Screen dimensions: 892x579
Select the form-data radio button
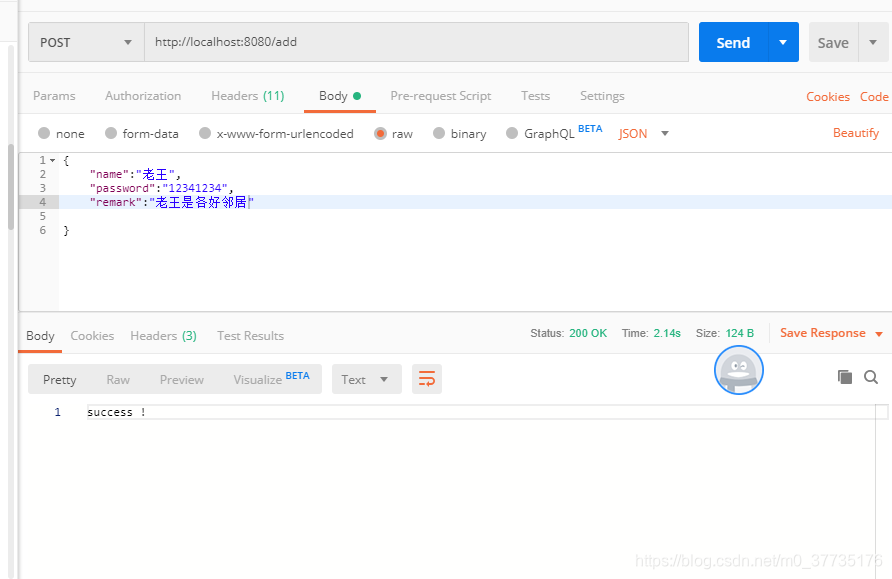[x=111, y=133]
